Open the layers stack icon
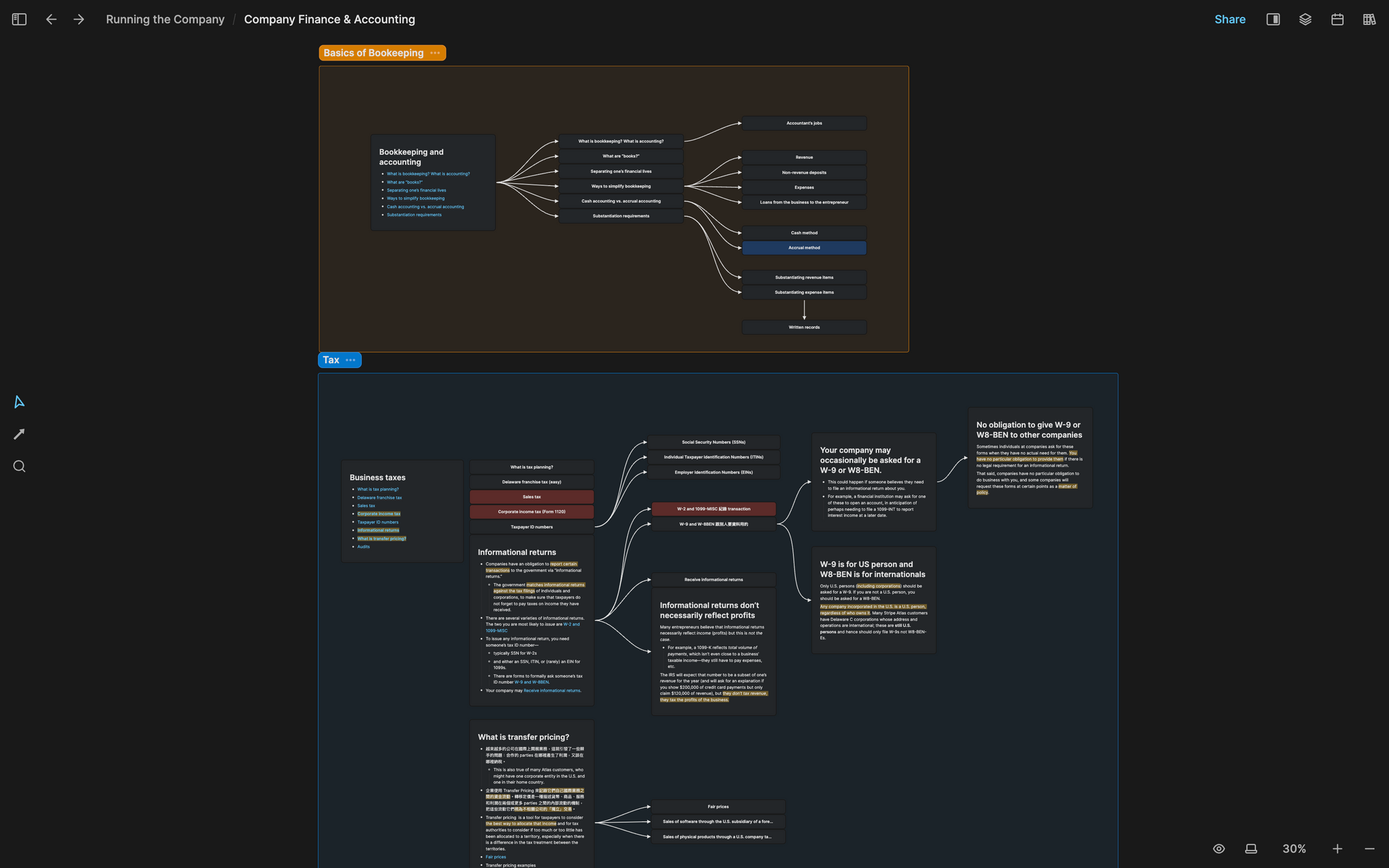Screen dimensions: 1389x868 point(1305,19)
